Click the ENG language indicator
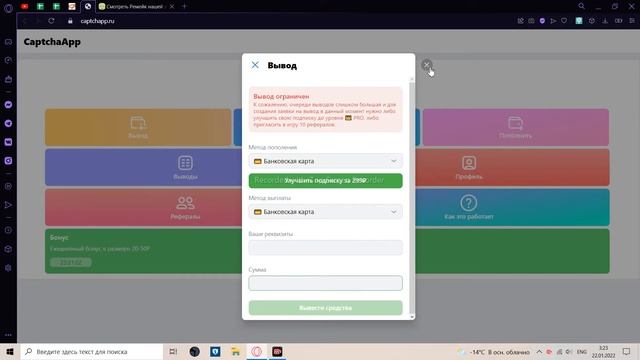 tap(582, 351)
